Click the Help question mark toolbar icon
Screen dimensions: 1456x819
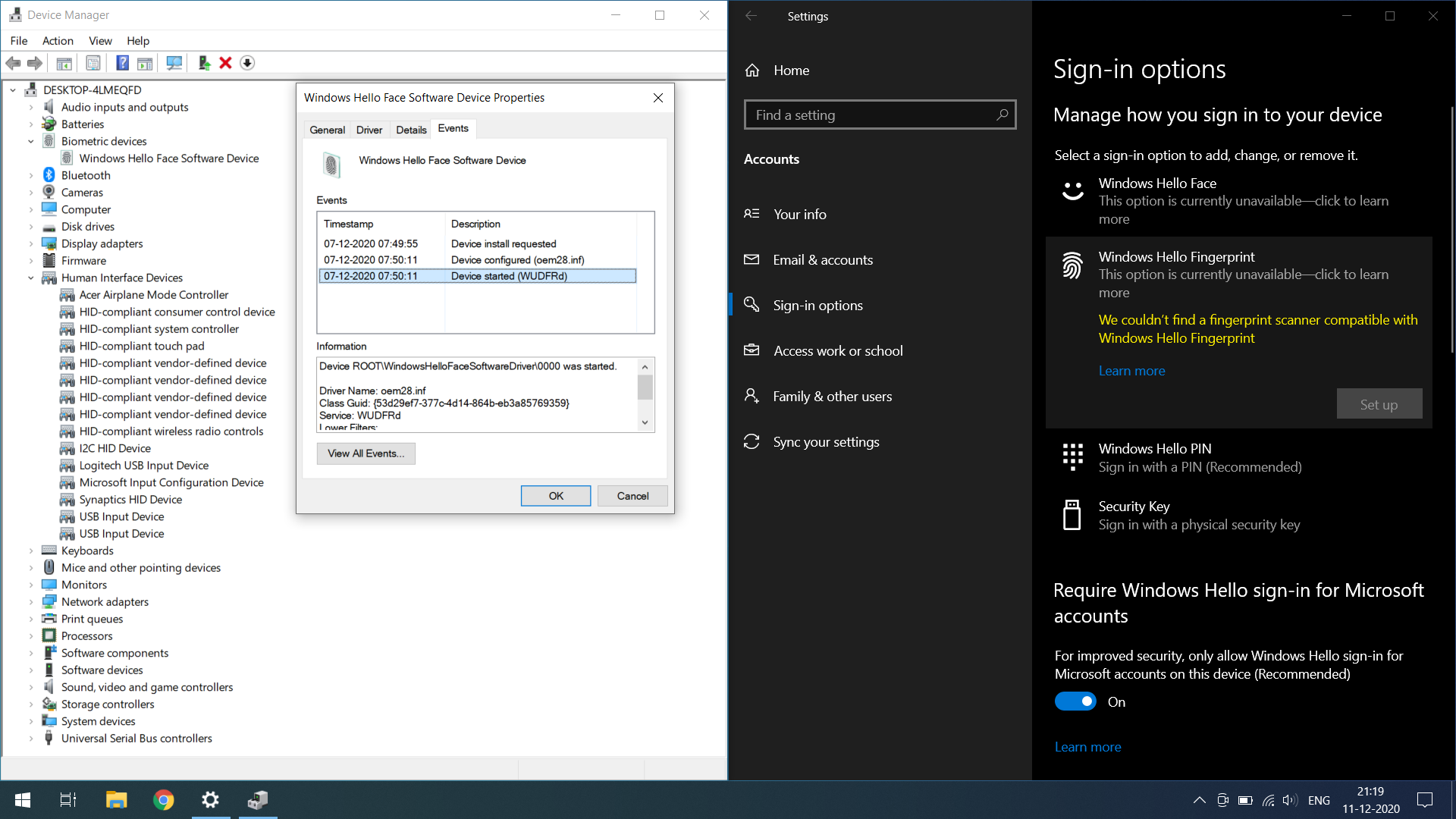pos(122,63)
